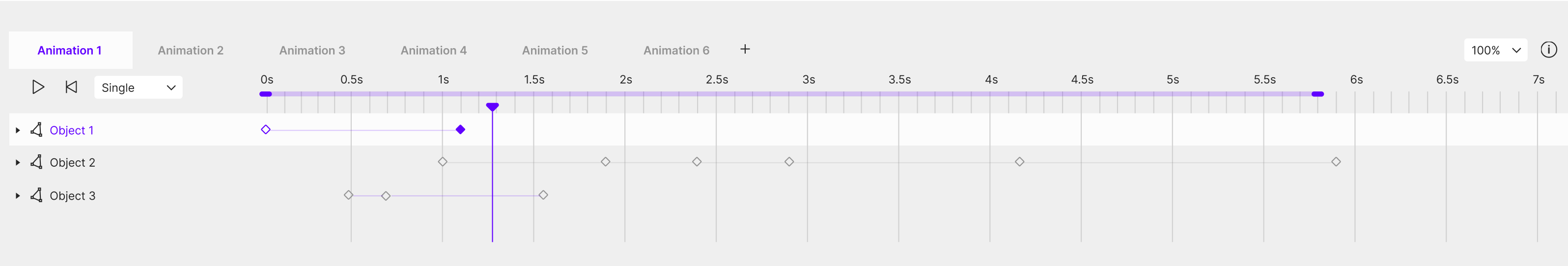Open the Single playback mode dropdown
This screenshot has height=266, width=1568.
[138, 88]
